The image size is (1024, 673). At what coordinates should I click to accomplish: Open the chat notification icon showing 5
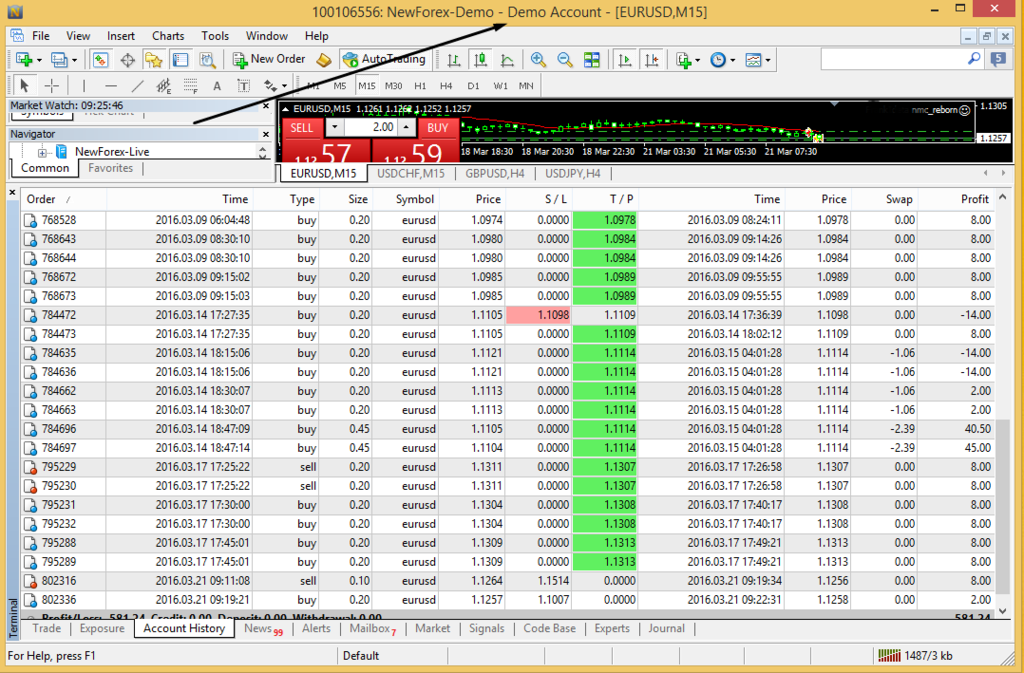998,59
